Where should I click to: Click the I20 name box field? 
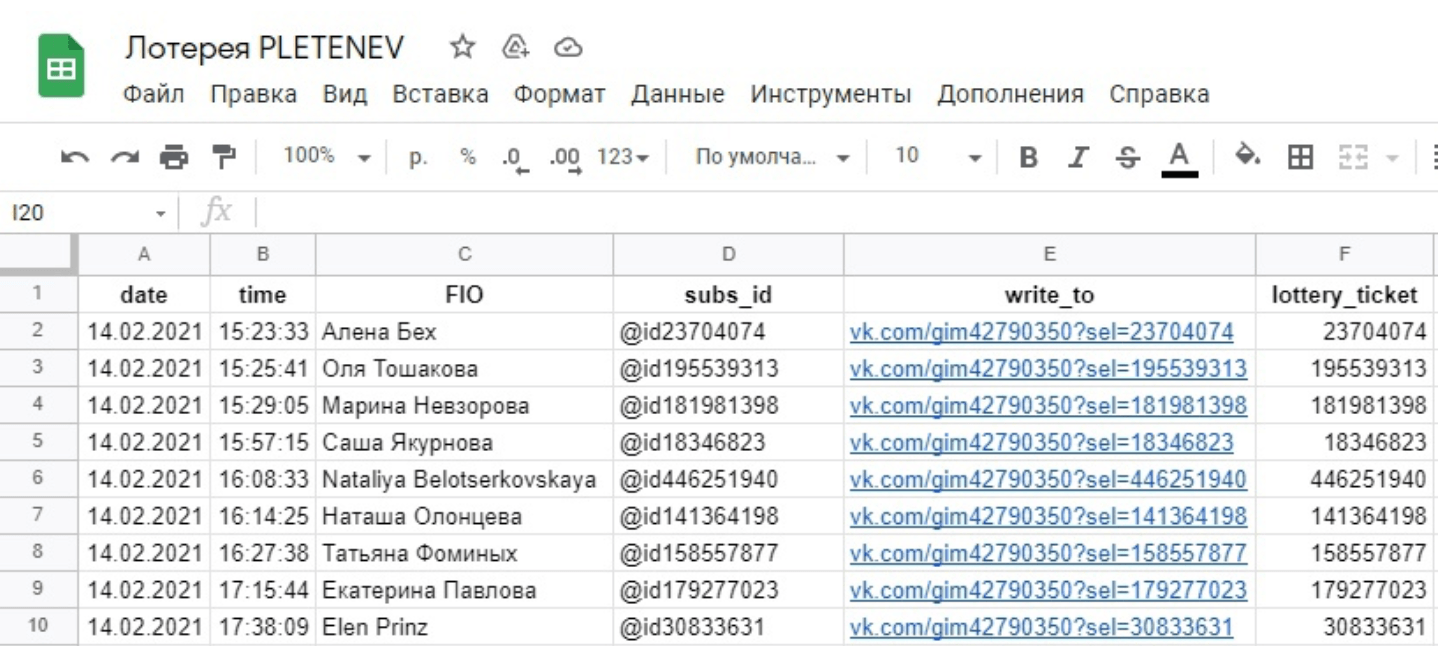tap(75, 213)
